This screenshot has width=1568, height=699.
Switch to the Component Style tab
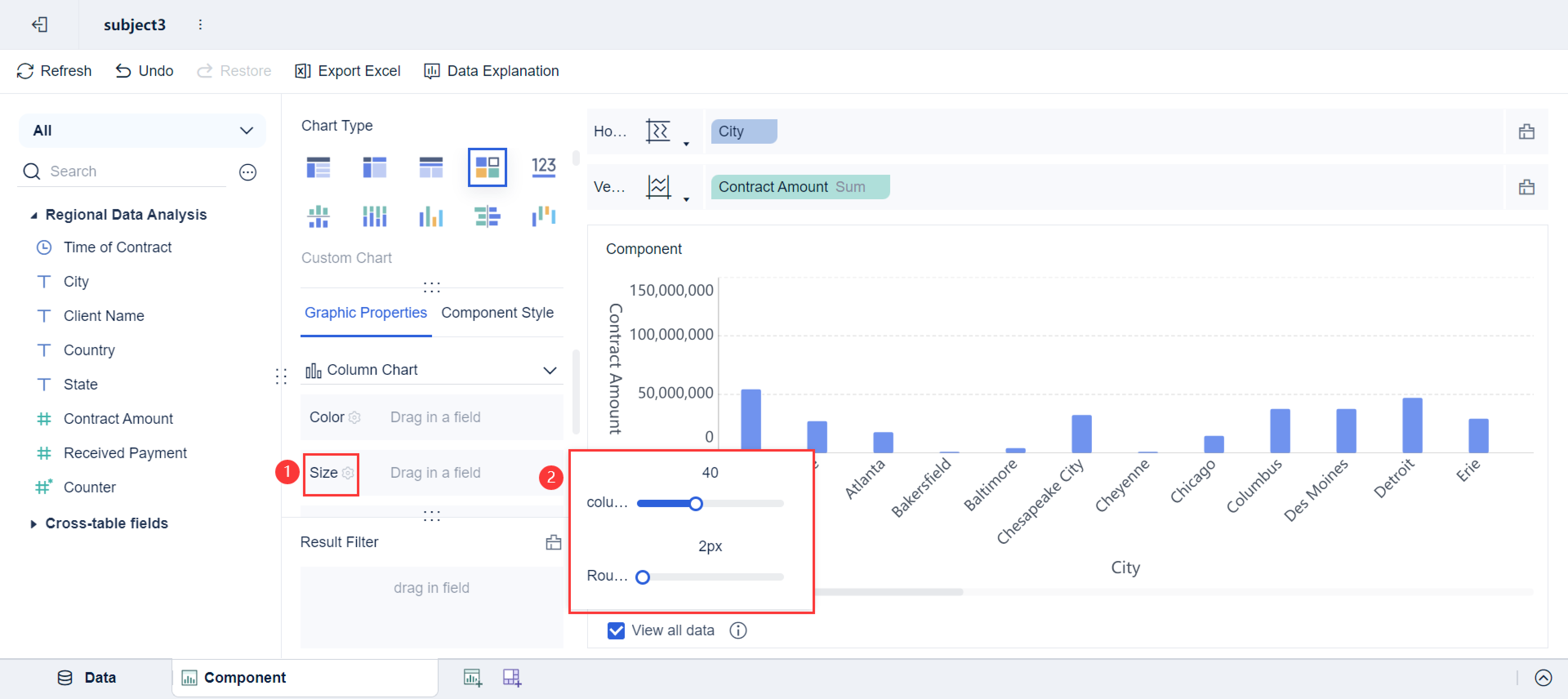[497, 312]
